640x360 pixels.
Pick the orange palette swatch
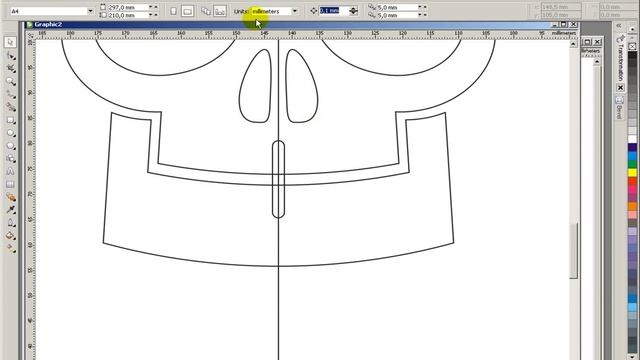tap(632, 207)
